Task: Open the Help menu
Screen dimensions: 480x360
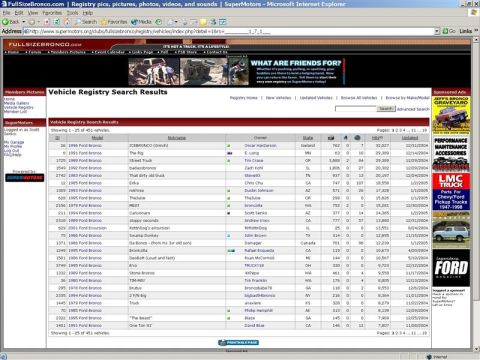Action: [88, 13]
